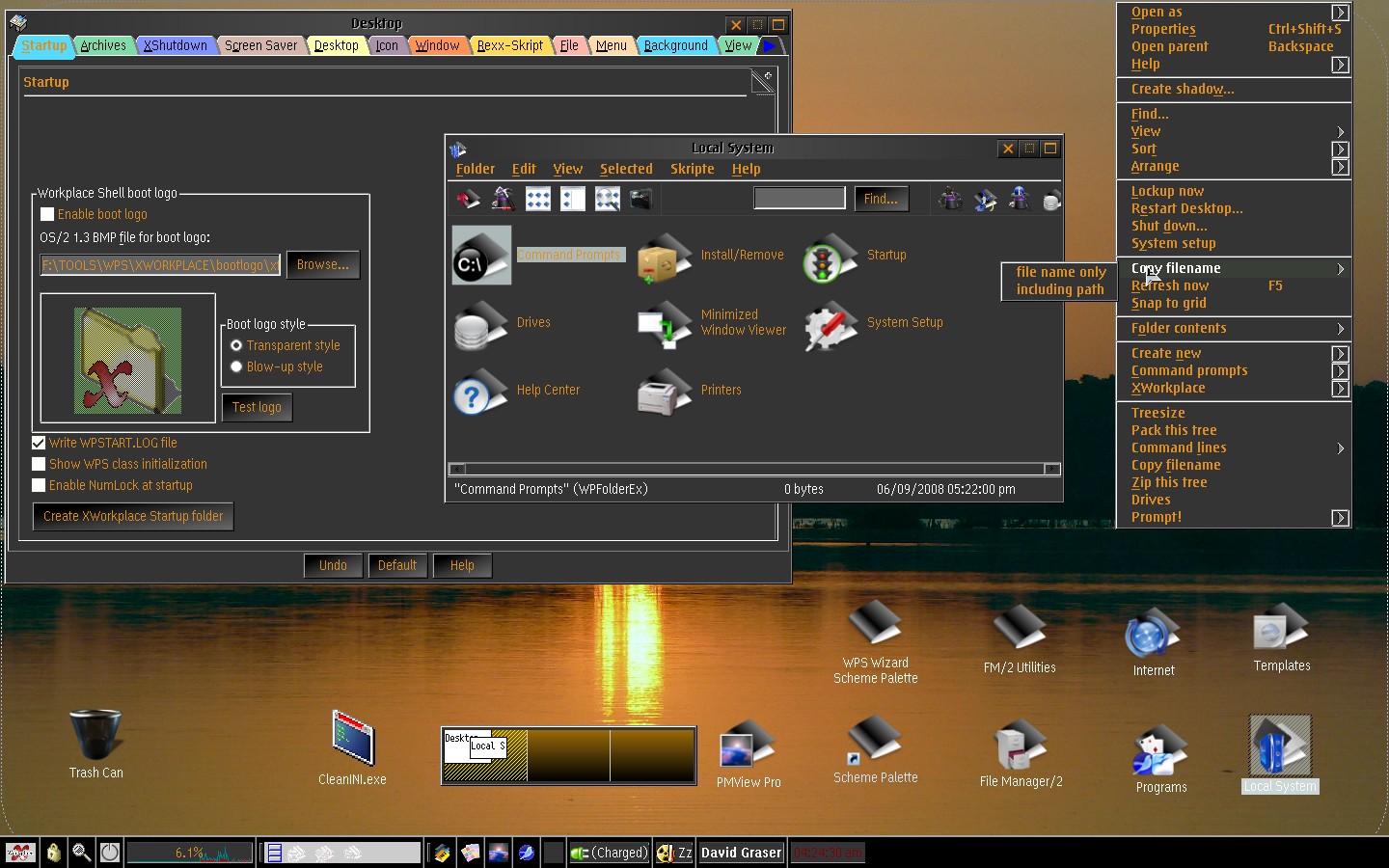
Task: Click the Undo button in Desktop notebook
Action: pyautogui.click(x=333, y=565)
